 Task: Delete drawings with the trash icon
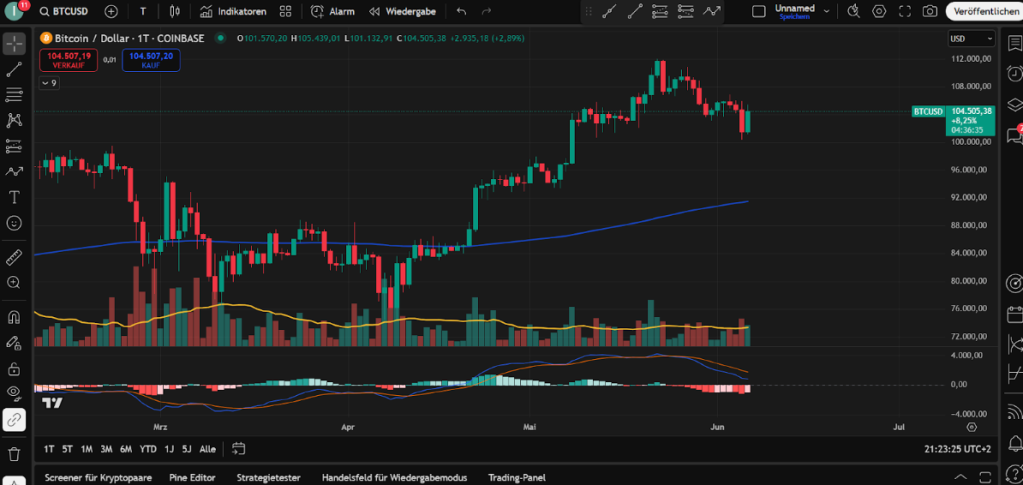coord(14,454)
